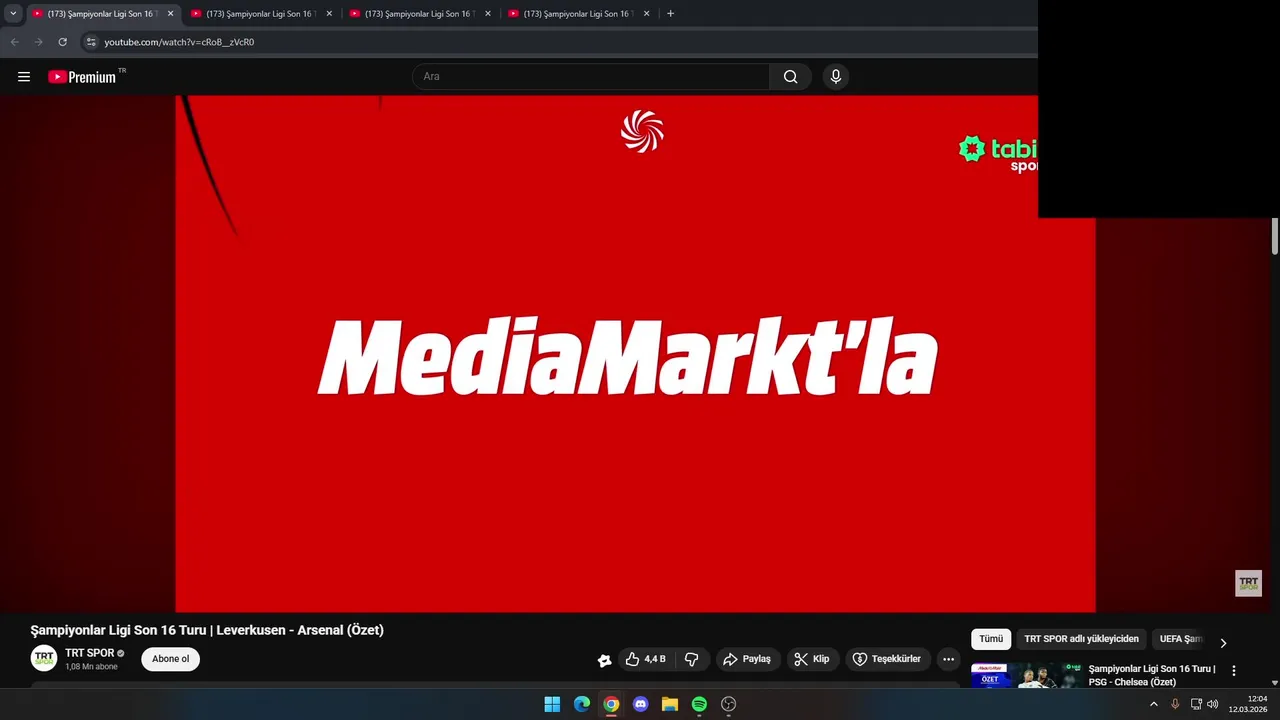Screen dimensions: 1280x720
Task: Open volume control in system tray
Action: coord(1213,704)
